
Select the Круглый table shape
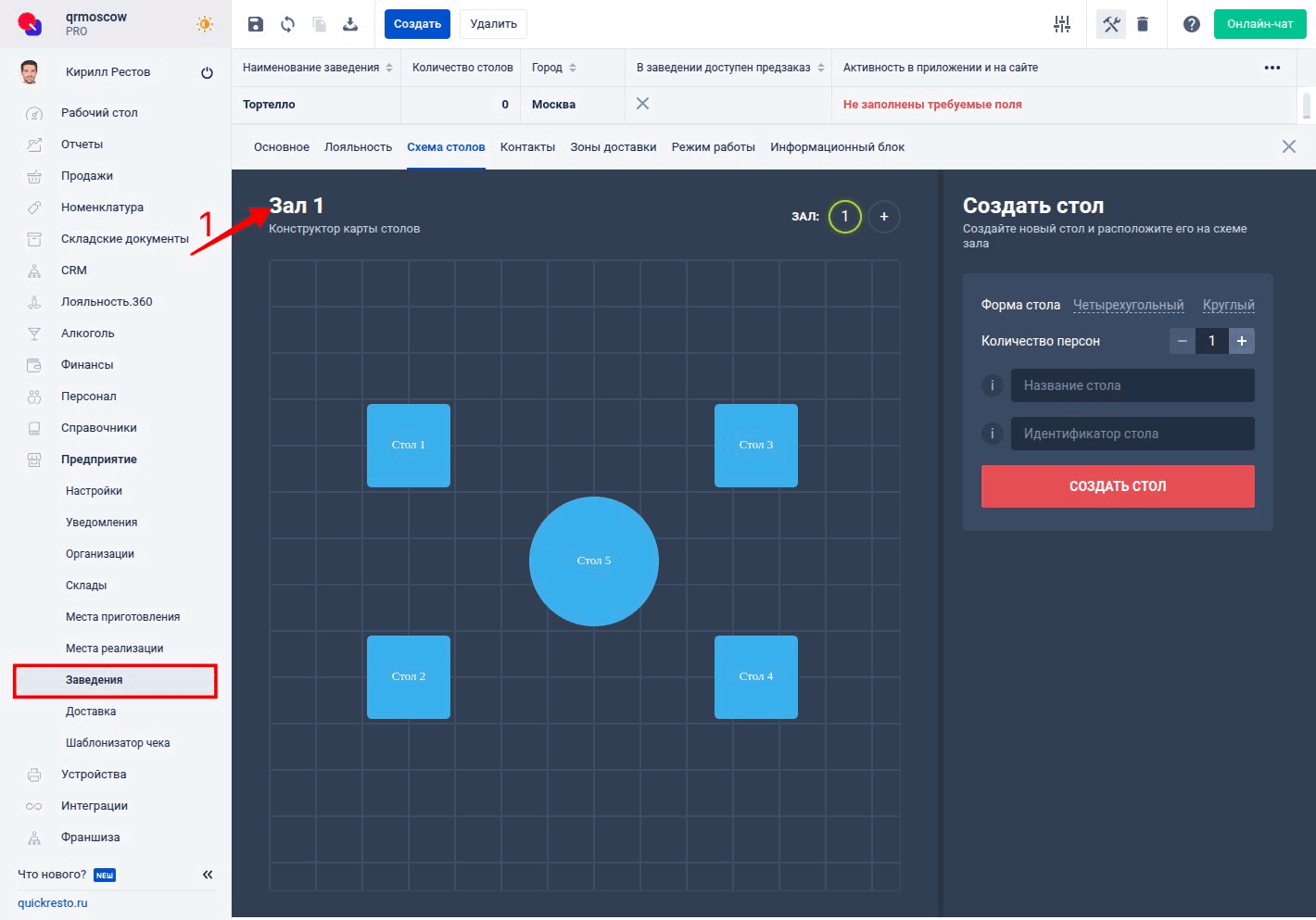click(x=1229, y=305)
